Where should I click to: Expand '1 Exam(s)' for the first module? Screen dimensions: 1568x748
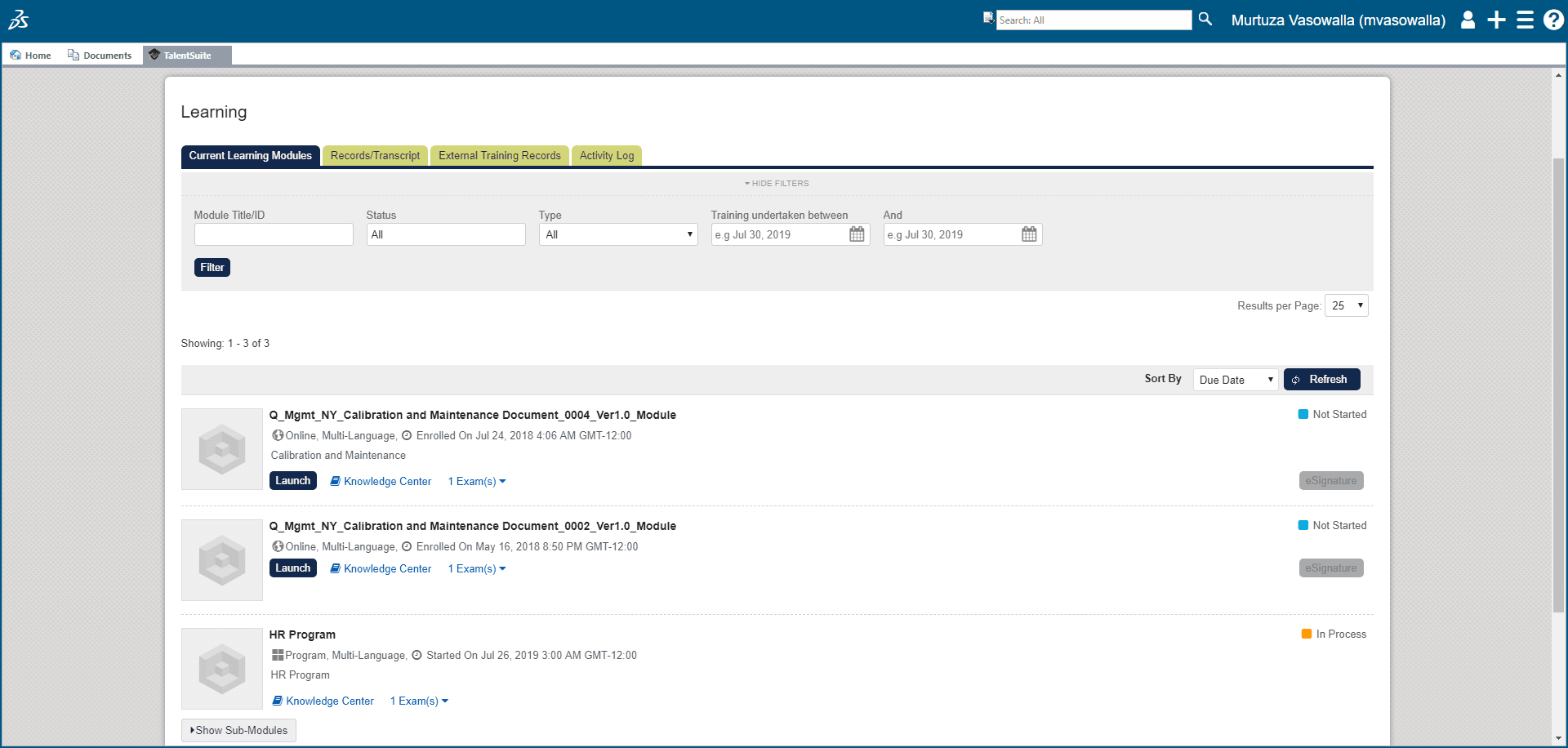click(x=476, y=481)
